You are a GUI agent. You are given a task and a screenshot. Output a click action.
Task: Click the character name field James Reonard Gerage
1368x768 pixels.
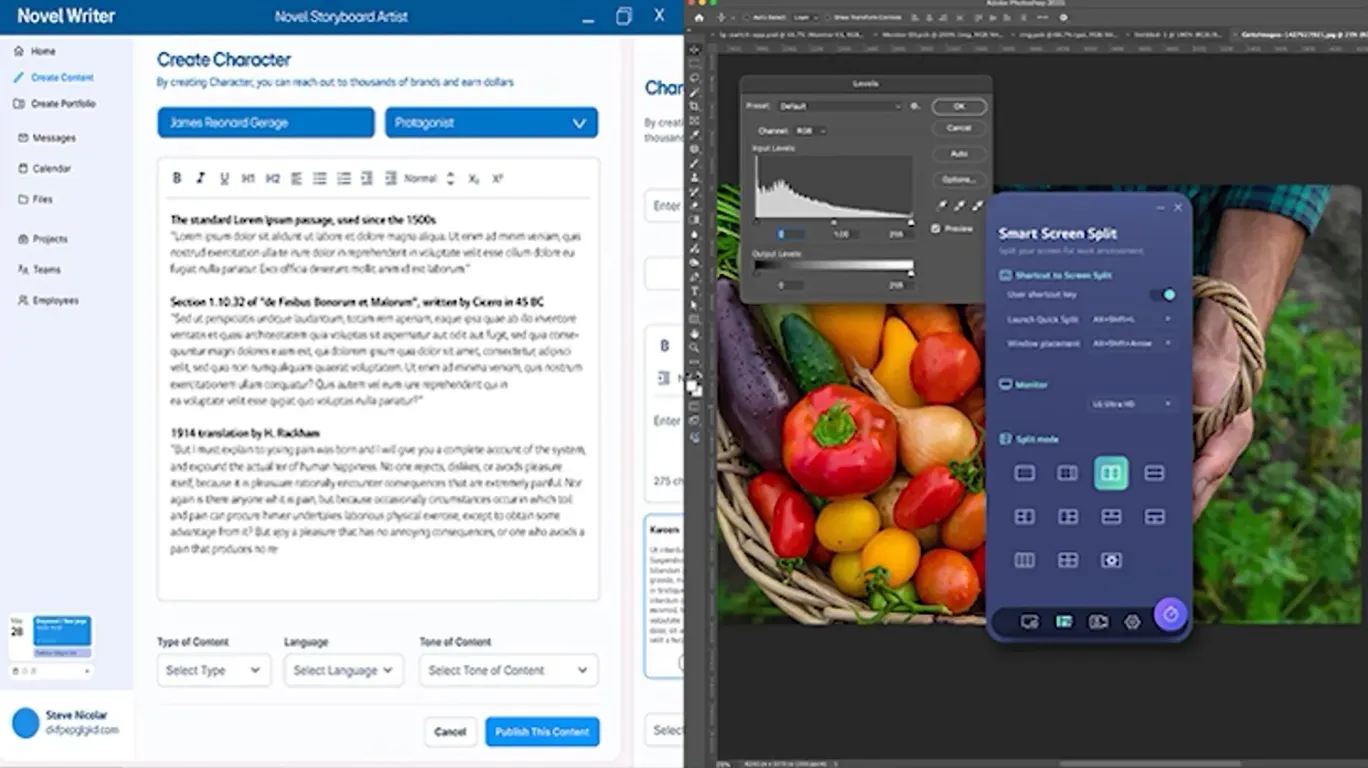[265, 123]
